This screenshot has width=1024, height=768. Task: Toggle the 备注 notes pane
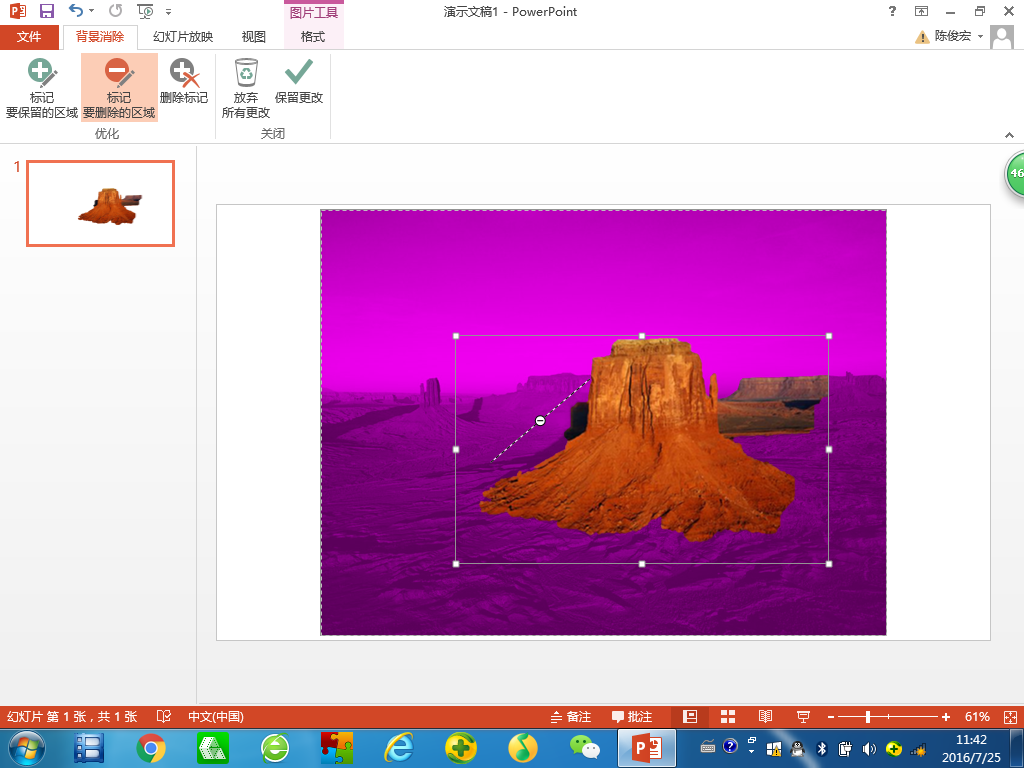[x=571, y=717]
